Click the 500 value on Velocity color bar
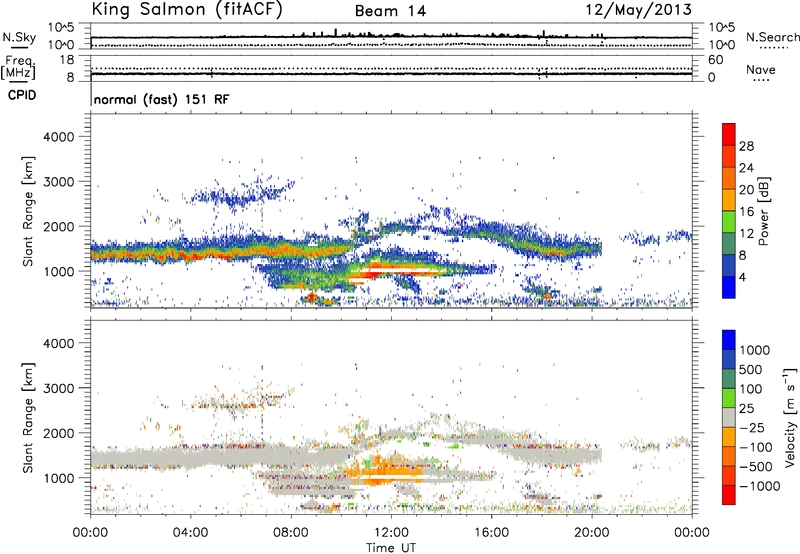This screenshot has height=554, width=800. point(753,369)
